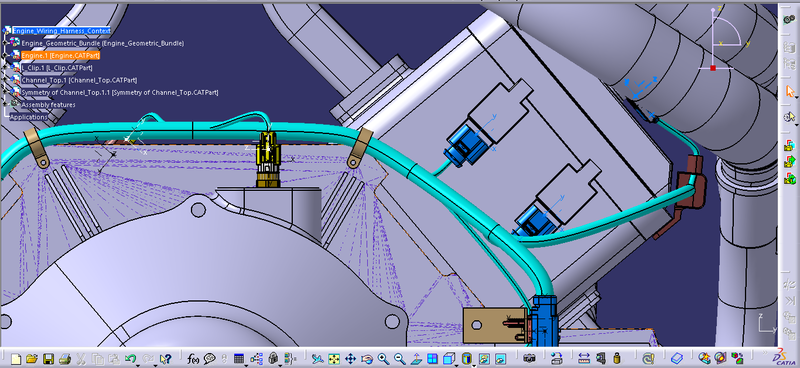This screenshot has width=800, height=368.
Task: Click the Capture camera icon
Action: click(530, 359)
